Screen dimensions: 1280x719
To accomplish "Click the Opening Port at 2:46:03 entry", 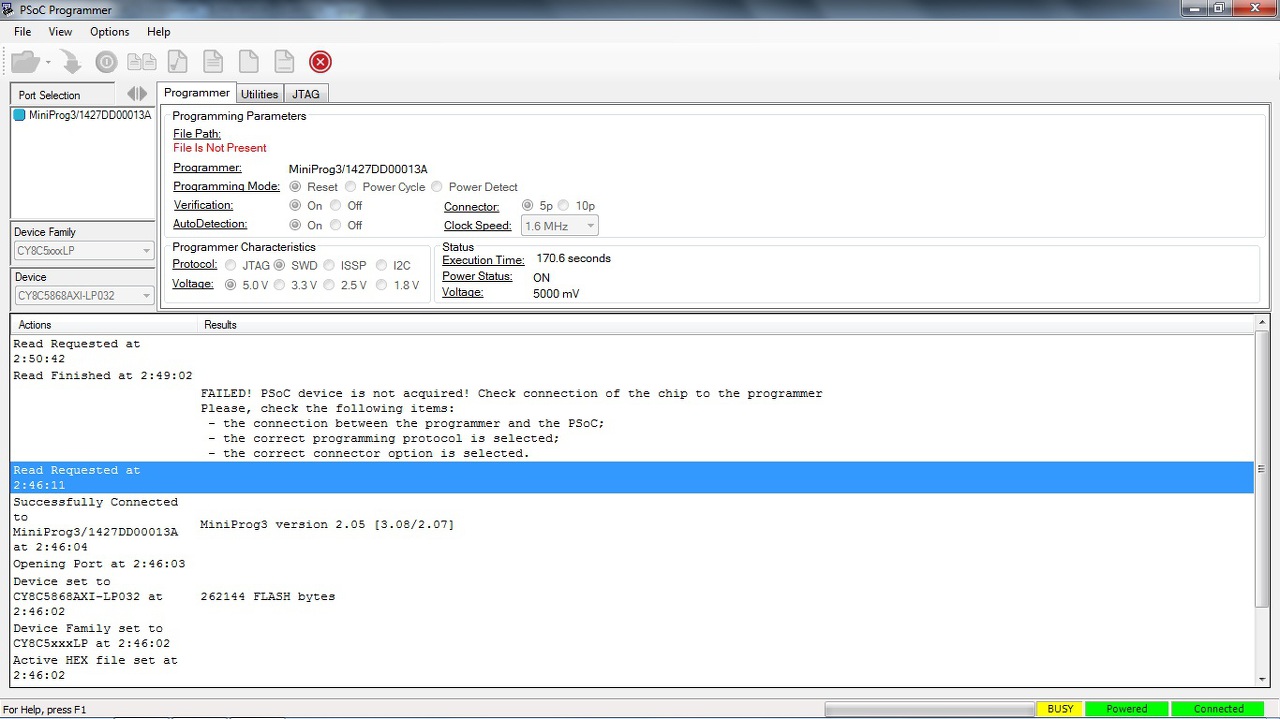I will pos(99,564).
